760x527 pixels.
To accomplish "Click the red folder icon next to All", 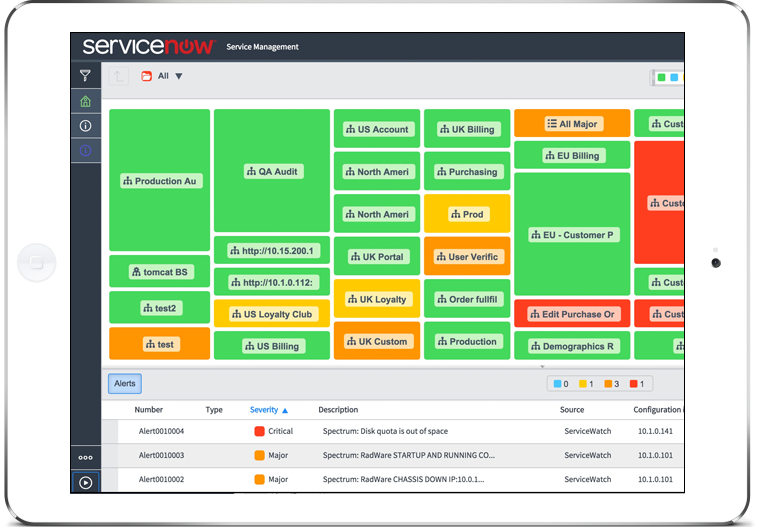I will pyautogui.click(x=146, y=76).
